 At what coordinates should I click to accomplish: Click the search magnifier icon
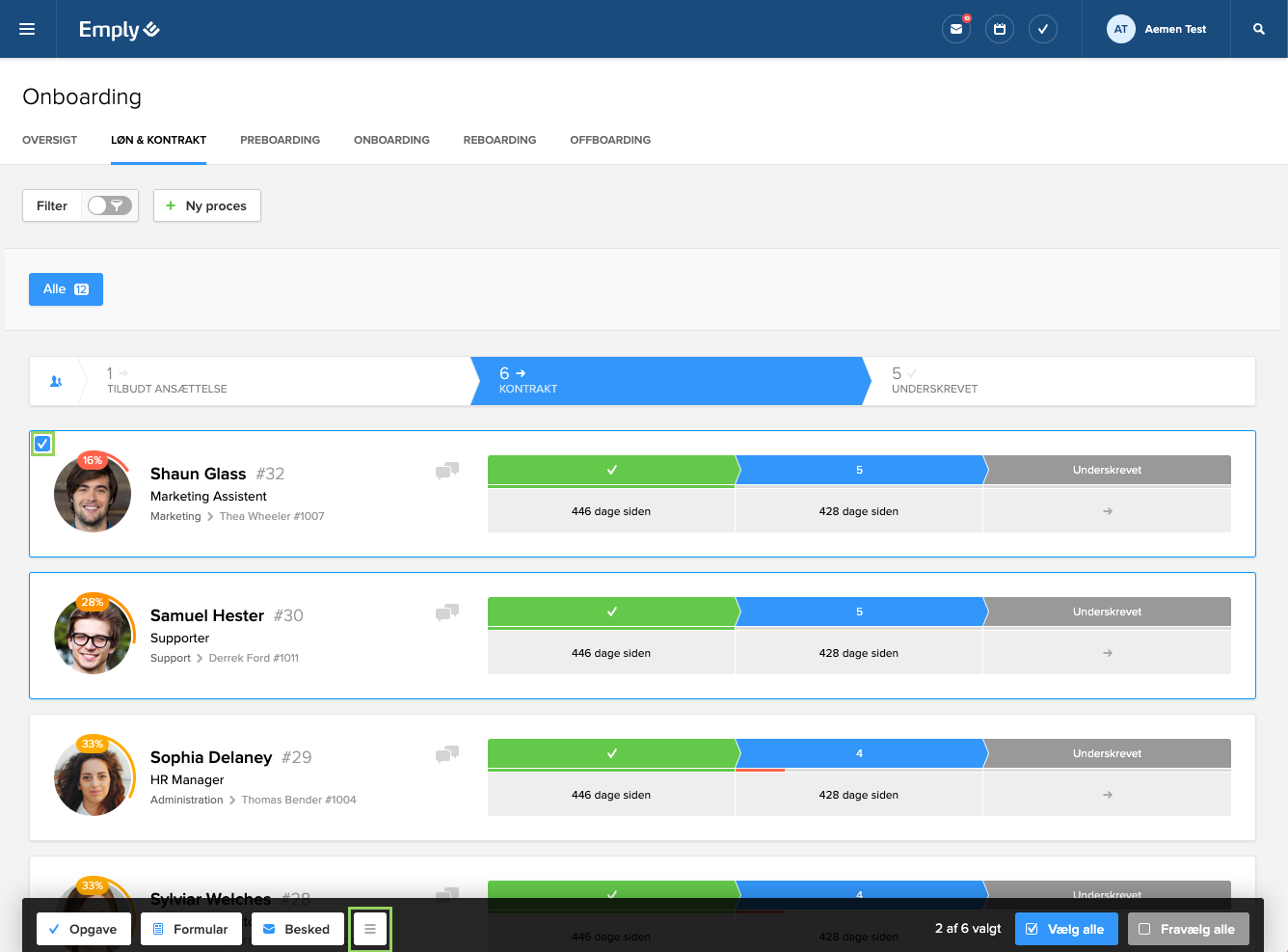[x=1258, y=29]
